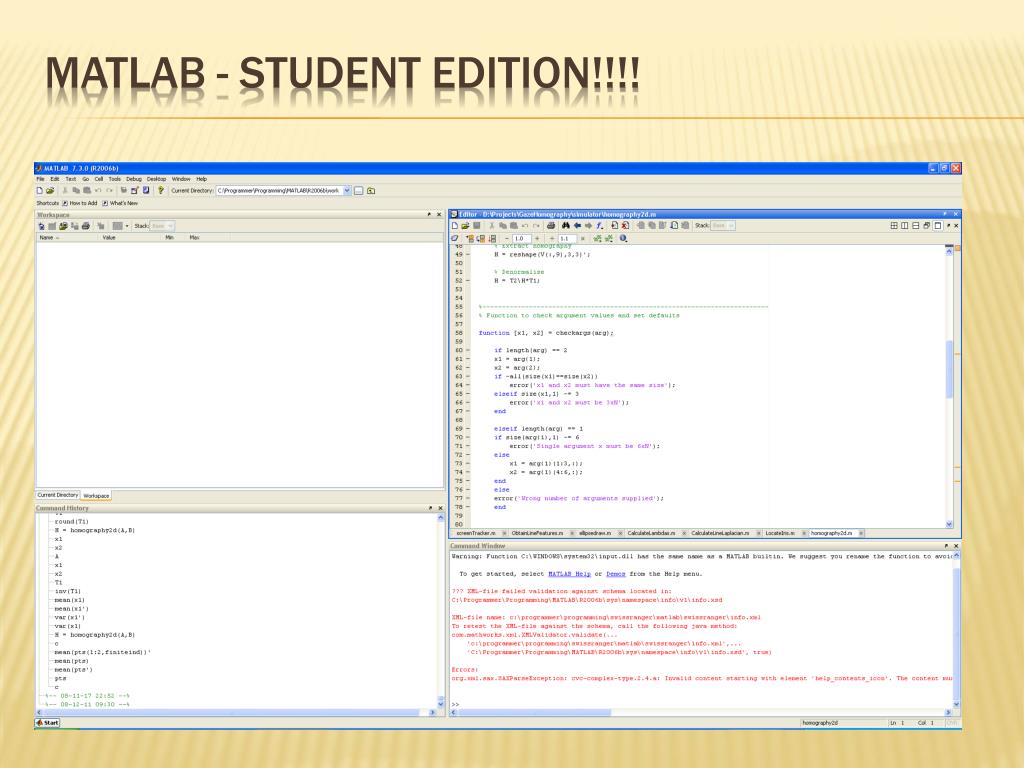Click the Command History horizontal scrollbar

tap(236, 712)
